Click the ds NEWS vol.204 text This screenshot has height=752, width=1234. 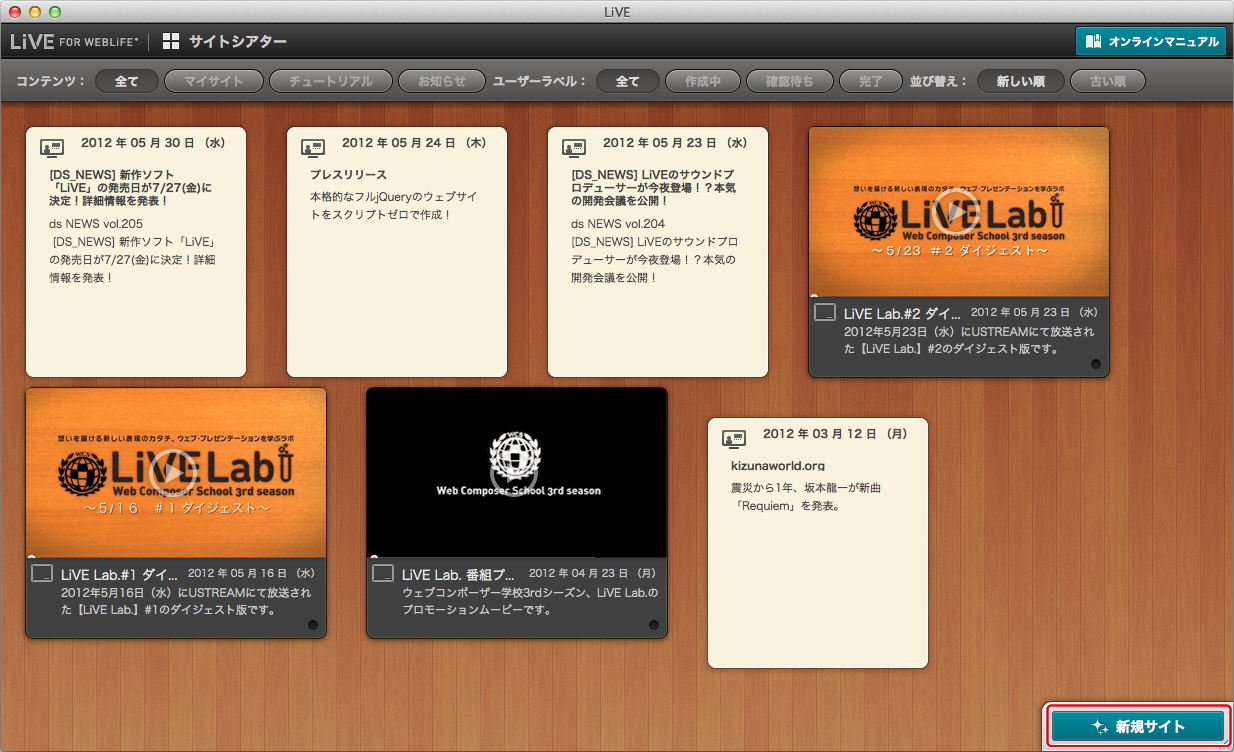coord(618,224)
